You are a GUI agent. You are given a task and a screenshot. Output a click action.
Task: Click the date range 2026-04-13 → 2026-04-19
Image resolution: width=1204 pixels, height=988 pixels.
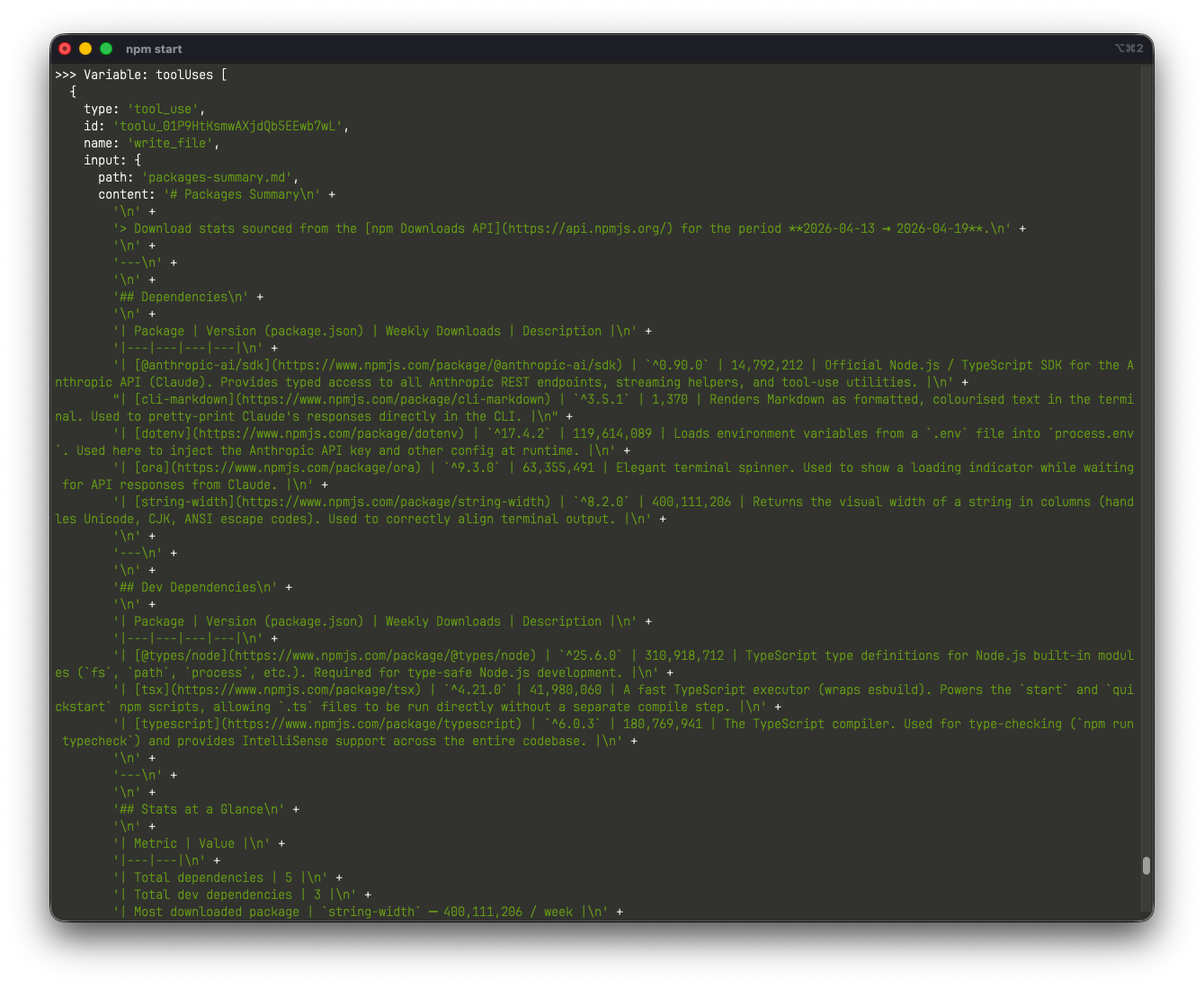886,228
